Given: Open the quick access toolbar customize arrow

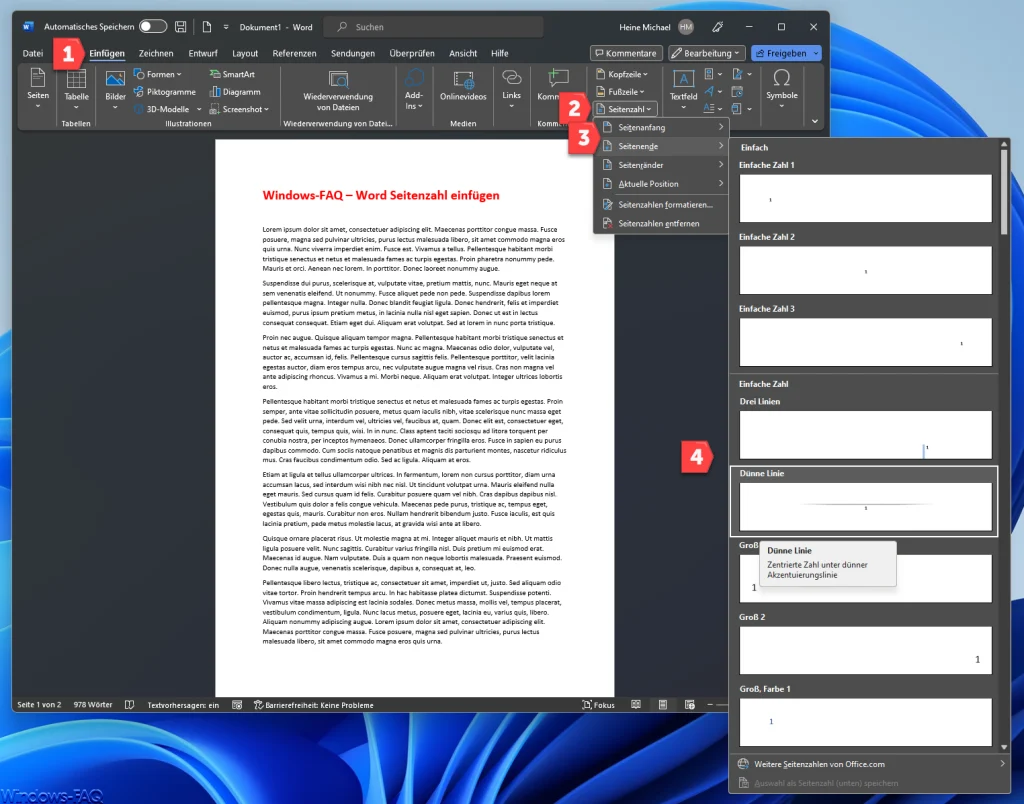Looking at the screenshot, I should pyautogui.click(x=226, y=27).
